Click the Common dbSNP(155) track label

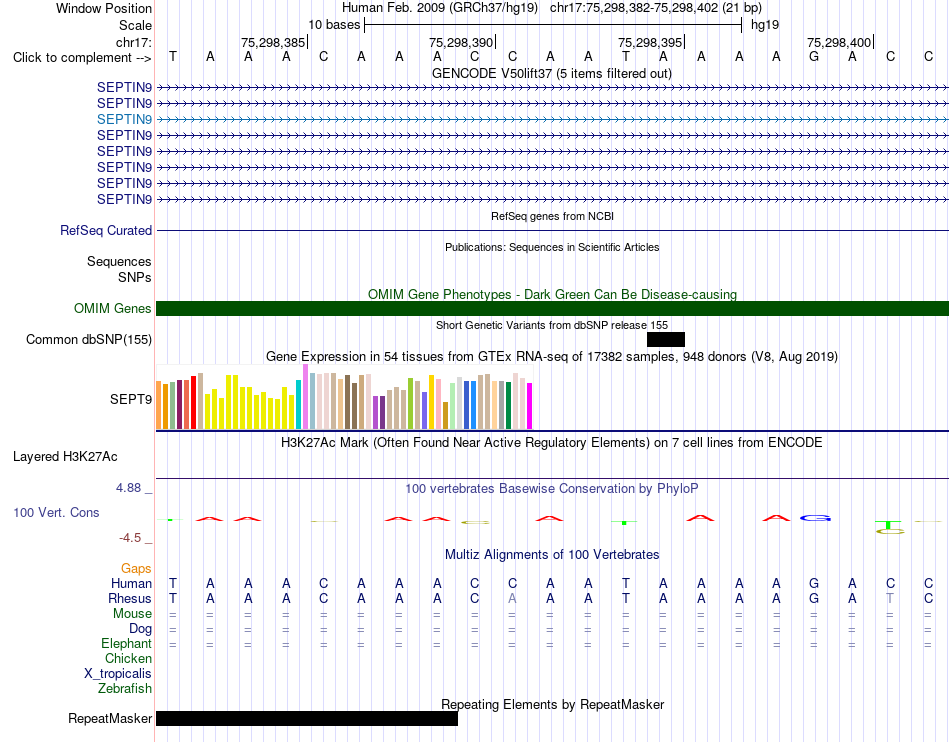[x=89, y=339]
